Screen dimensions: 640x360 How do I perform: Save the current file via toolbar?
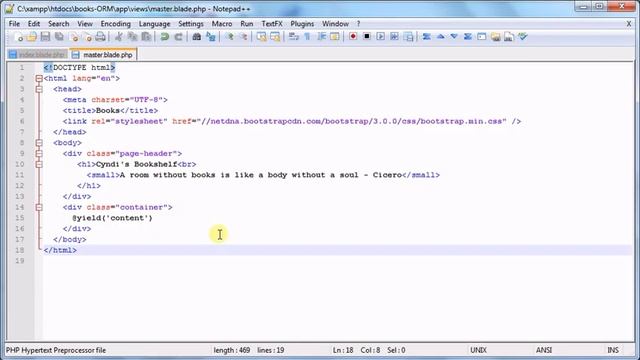(45, 37)
